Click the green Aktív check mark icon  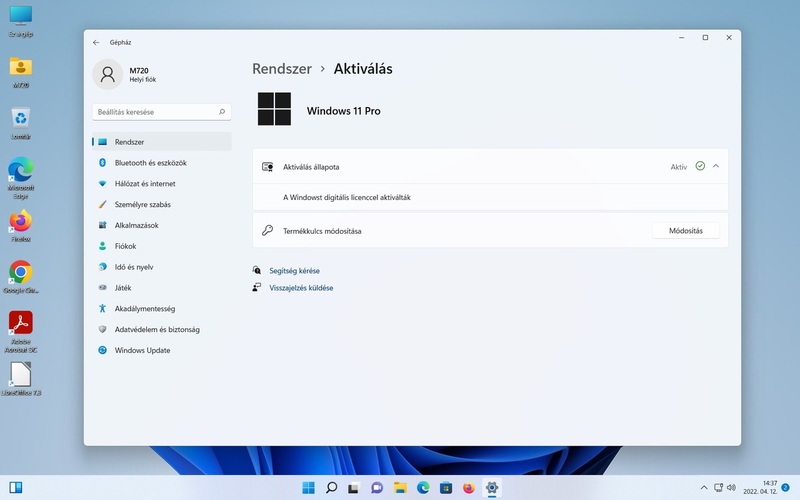point(700,166)
